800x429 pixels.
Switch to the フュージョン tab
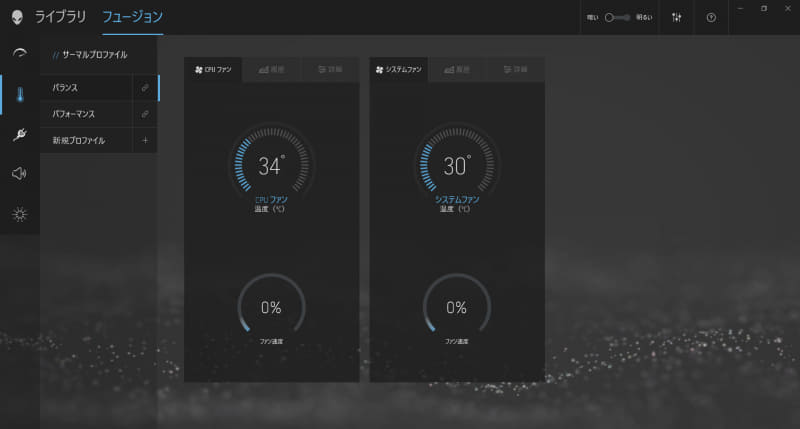click(133, 17)
